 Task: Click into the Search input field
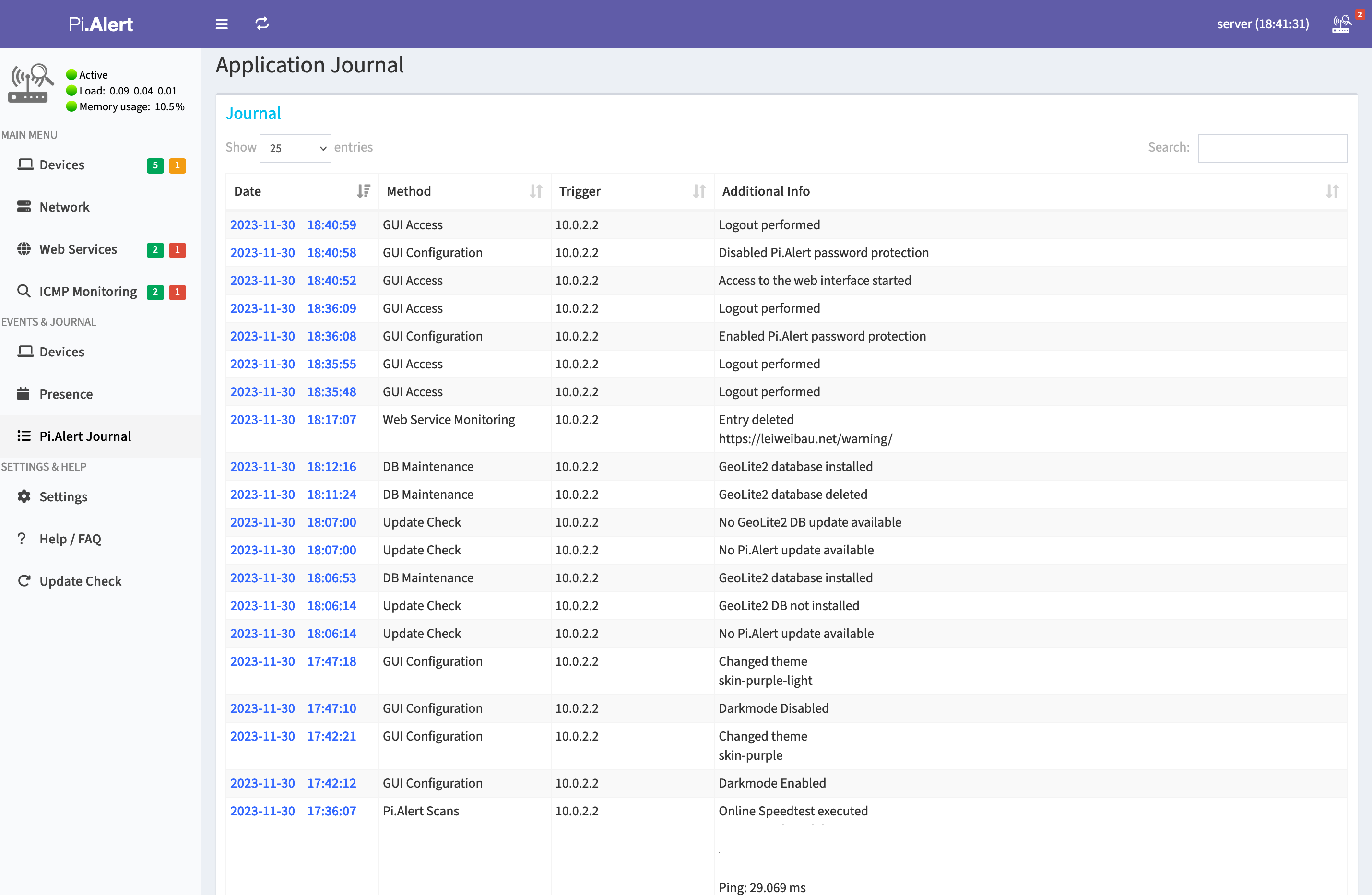click(1272, 148)
